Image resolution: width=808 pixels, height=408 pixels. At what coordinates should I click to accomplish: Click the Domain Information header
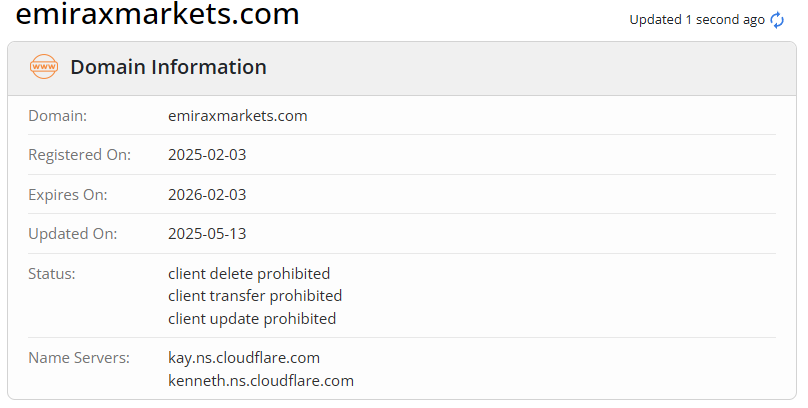click(168, 68)
